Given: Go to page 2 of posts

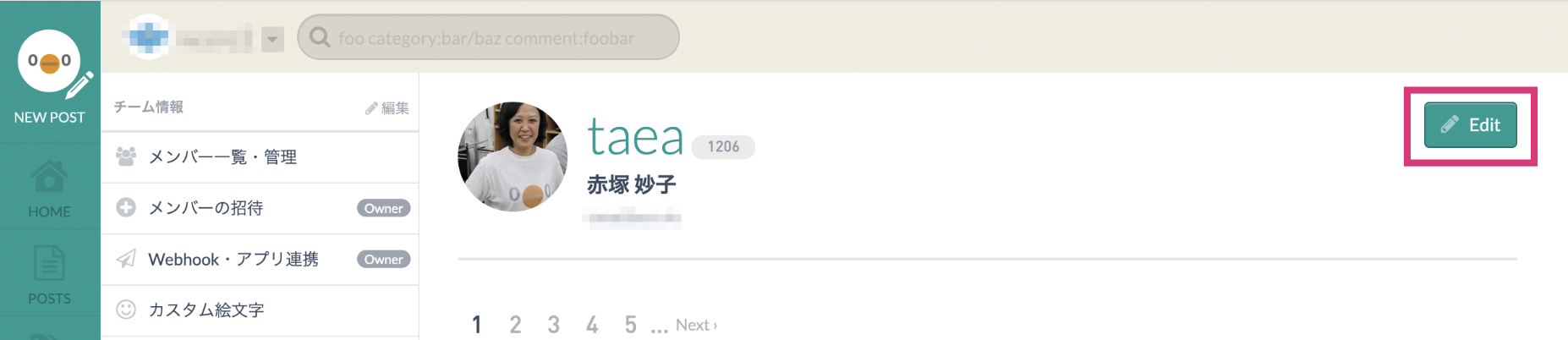Looking at the screenshot, I should 515,325.
